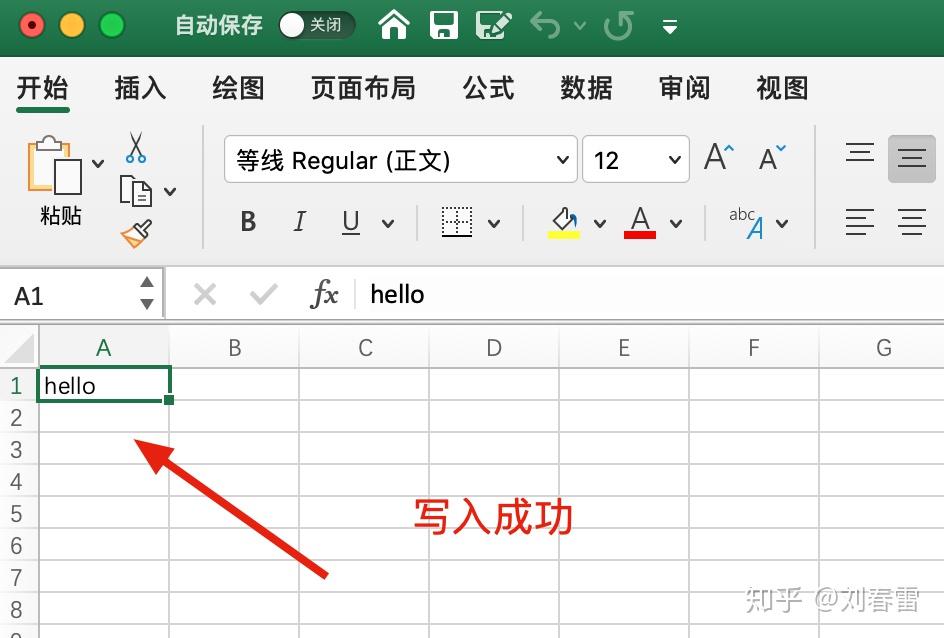This screenshot has height=638, width=944.
Task: Toggle bold formatting
Action: click(x=248, y=222)
